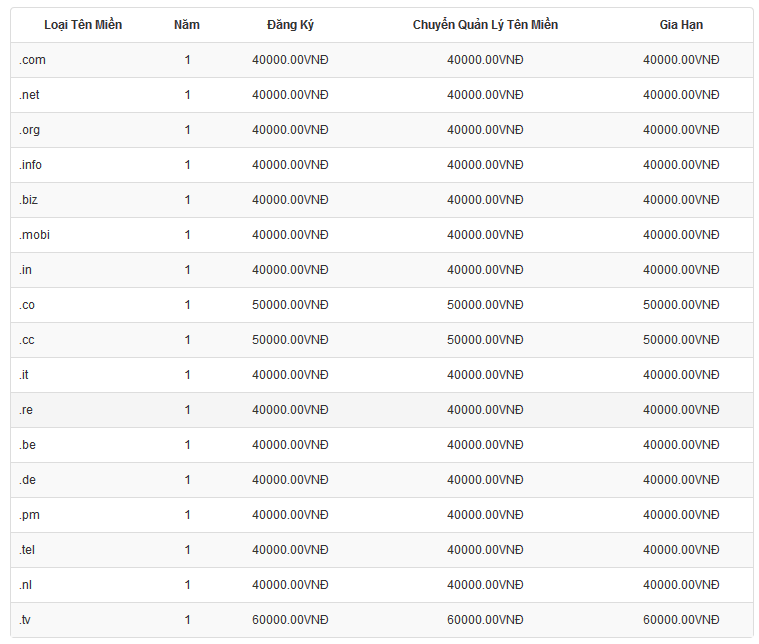Image resolution: width=759 pixels, height=644 pixels.
Task: Select the Gia Hạn column header
Action: click(x=681, y=25)
